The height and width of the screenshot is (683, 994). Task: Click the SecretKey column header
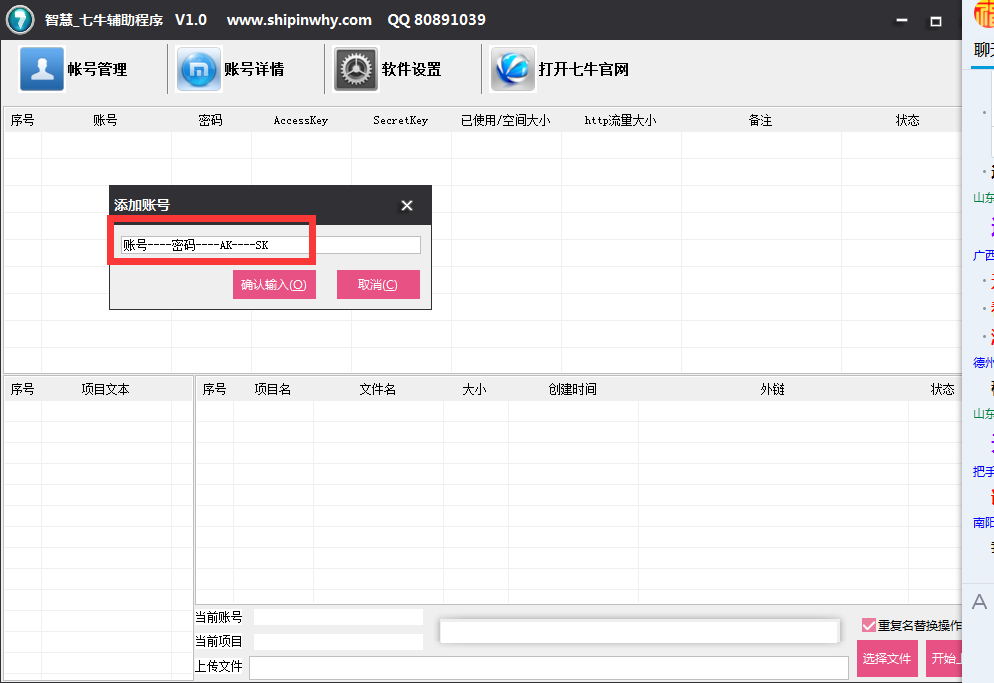401,120
